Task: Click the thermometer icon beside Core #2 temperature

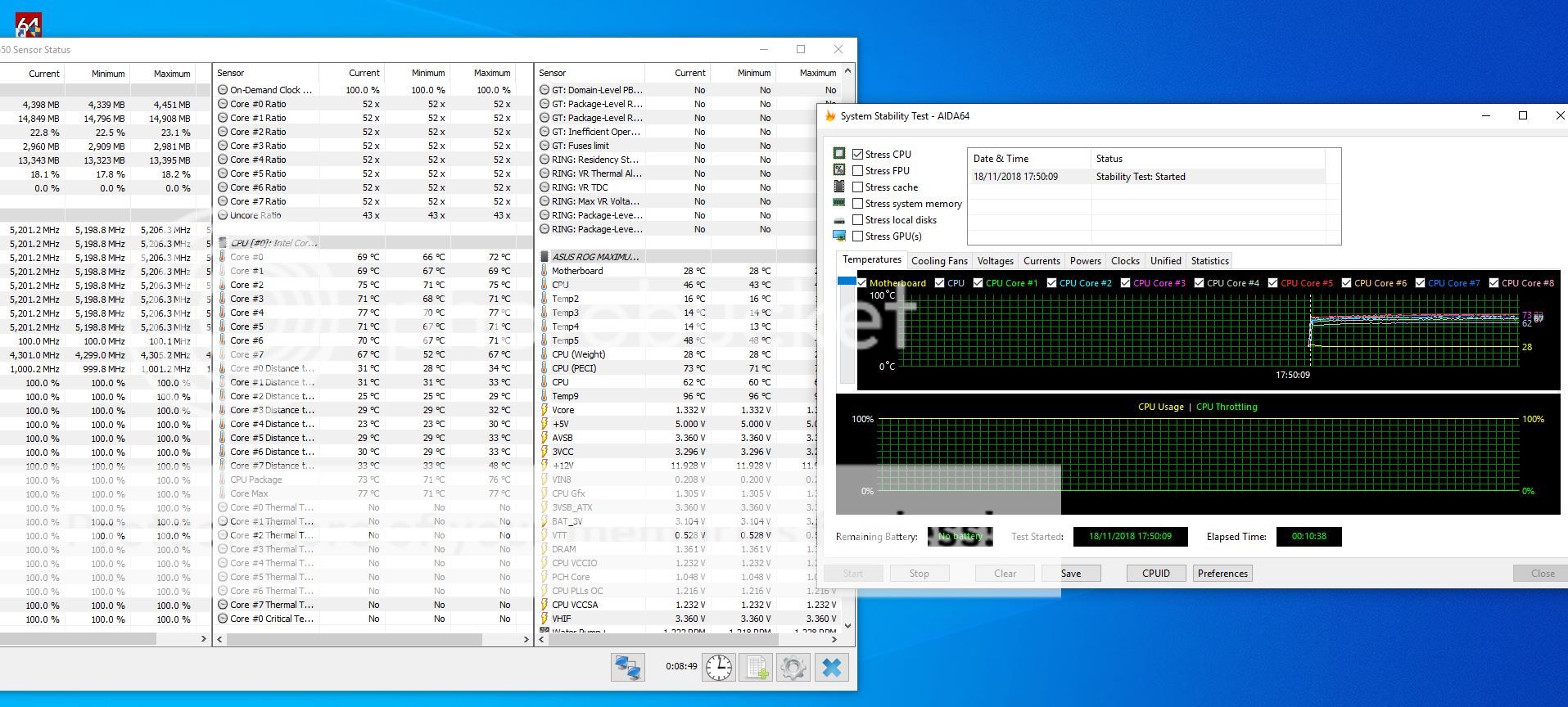Action: pyautogui.click(x=223, y=285)
